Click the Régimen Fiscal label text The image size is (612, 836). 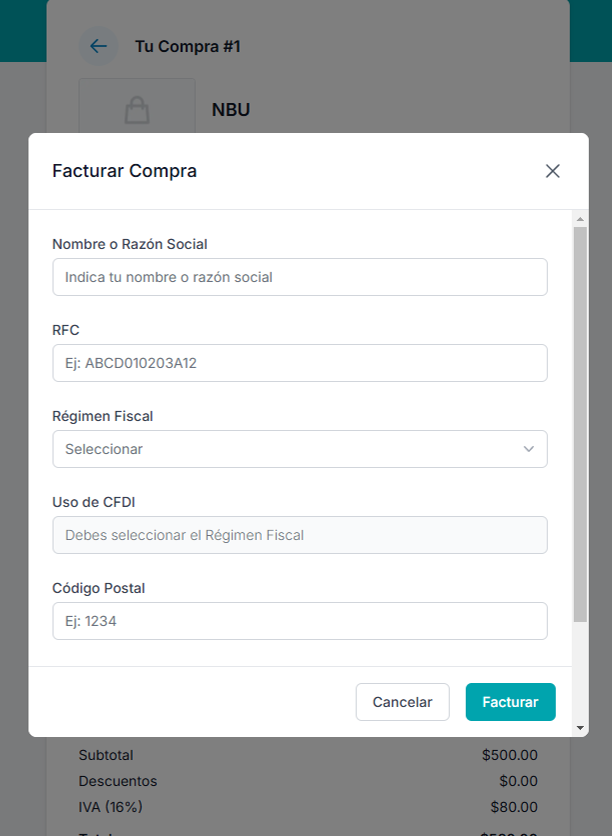[103, 416]
